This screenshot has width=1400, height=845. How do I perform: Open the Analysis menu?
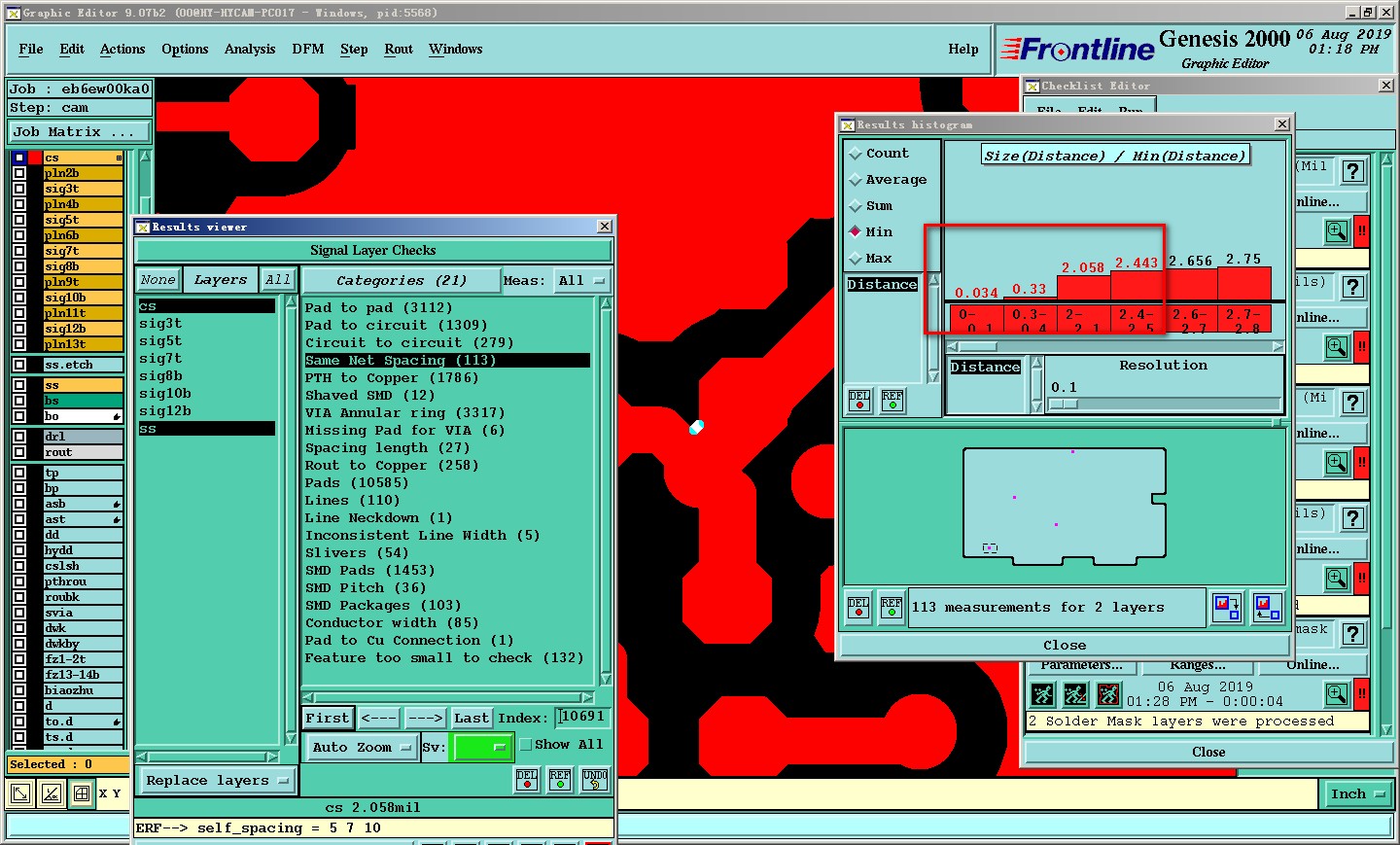[x=250, y=50]
